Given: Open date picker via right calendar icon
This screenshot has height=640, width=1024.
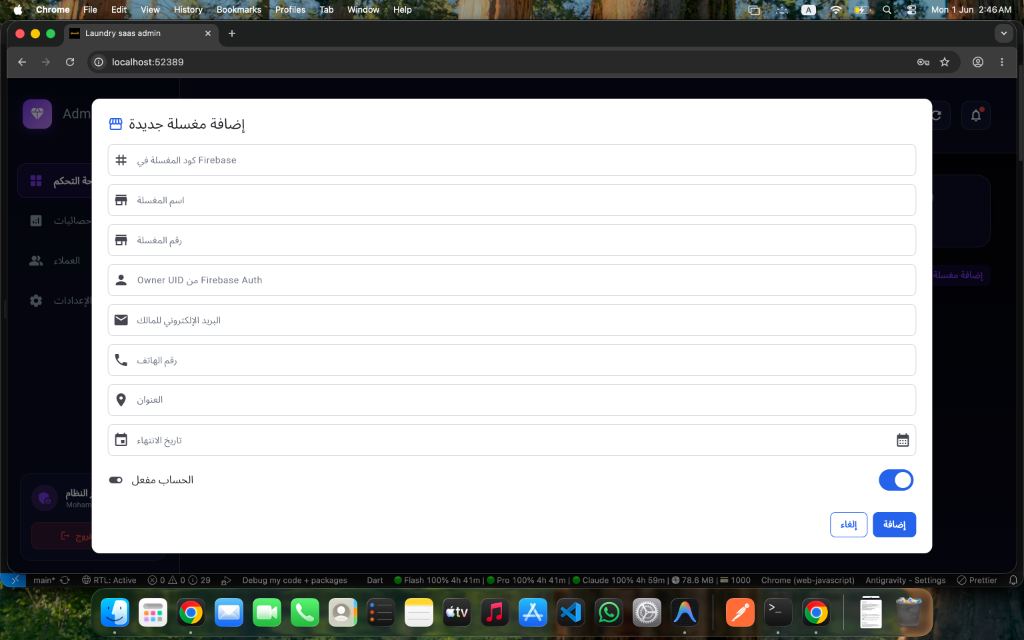Looking at the screenshot, I should [902, 440].
